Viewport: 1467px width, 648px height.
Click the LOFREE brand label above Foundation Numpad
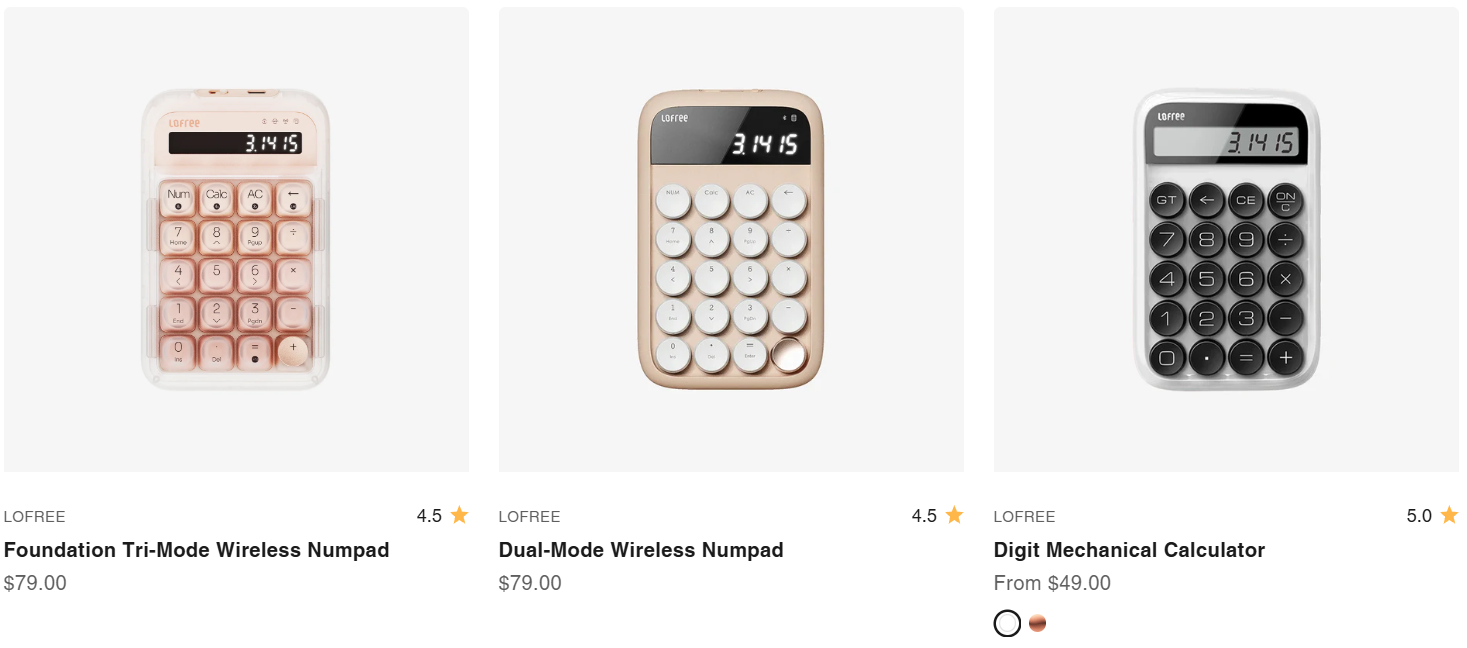[34, 517]
